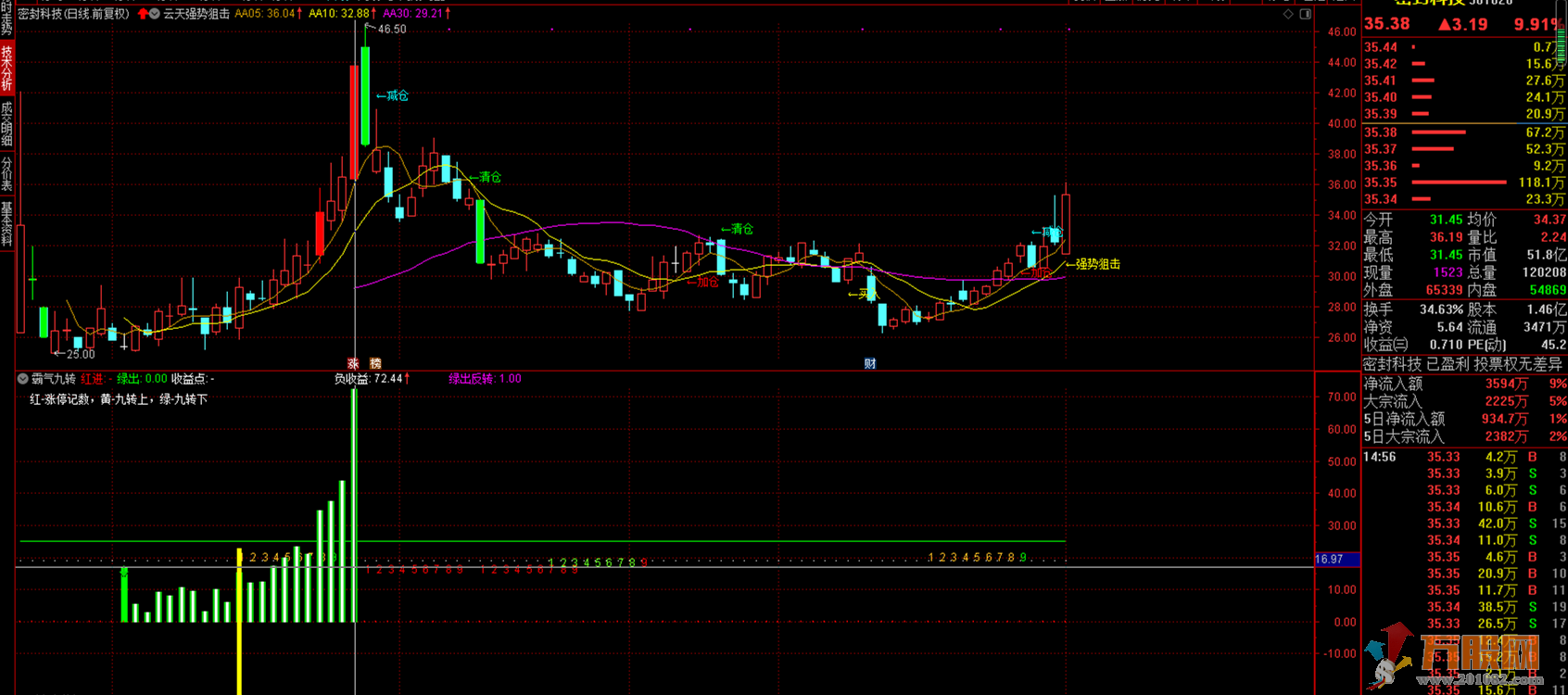This screenshot has width=1568, height=695.
Task: Click the 减仓 signal label near the peak
Action: click(x=392, y=95)
